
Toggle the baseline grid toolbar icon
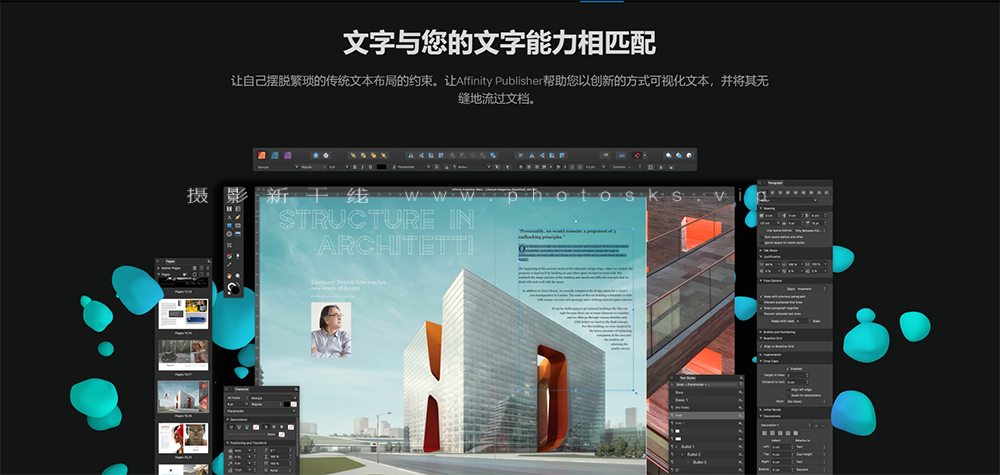coord(622,156)
